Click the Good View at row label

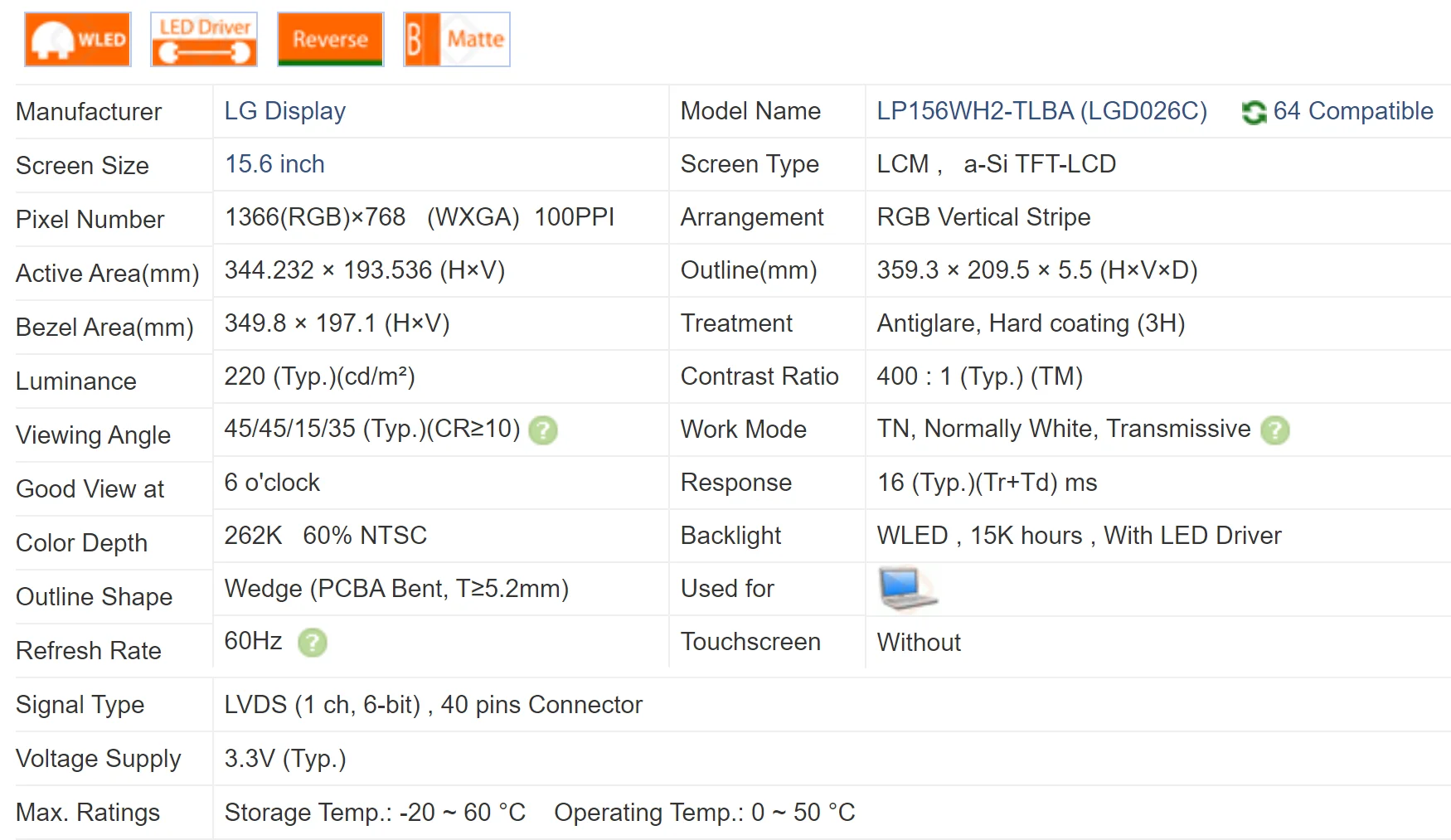pyautogui.click(x=90, y=488)
